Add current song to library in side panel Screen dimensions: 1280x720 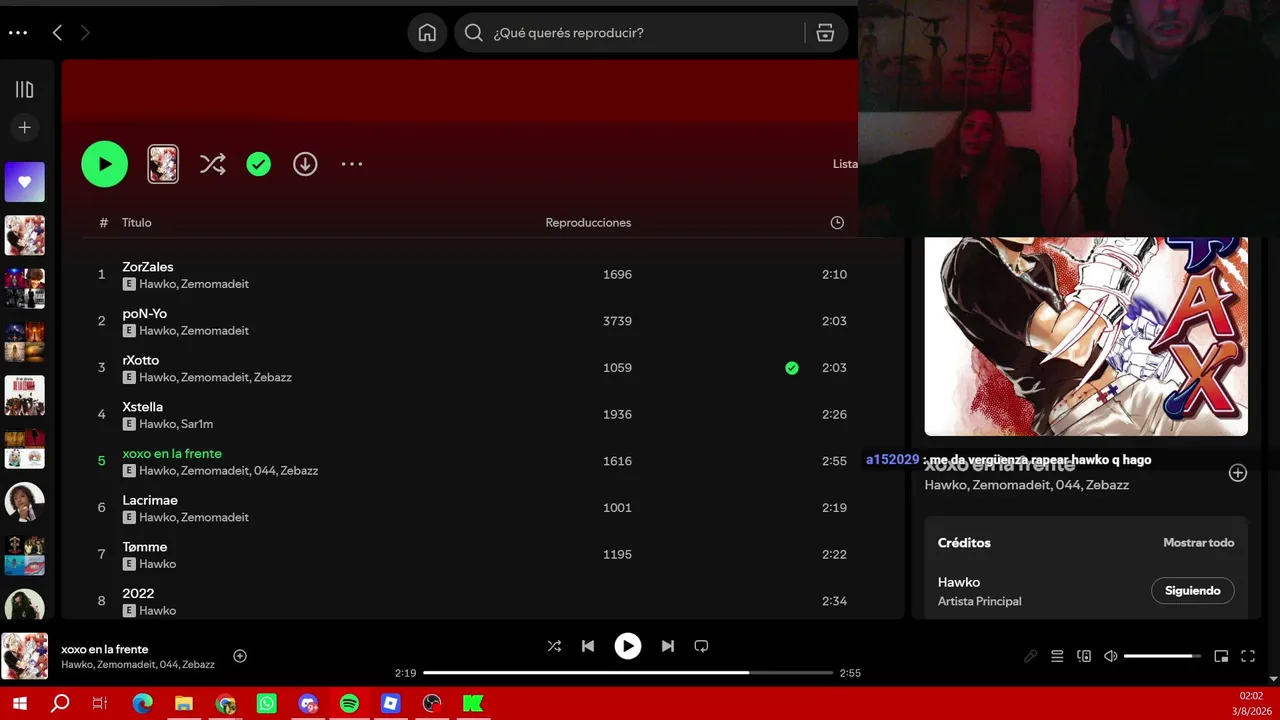pyautogui.click(x=1238, y=473)
